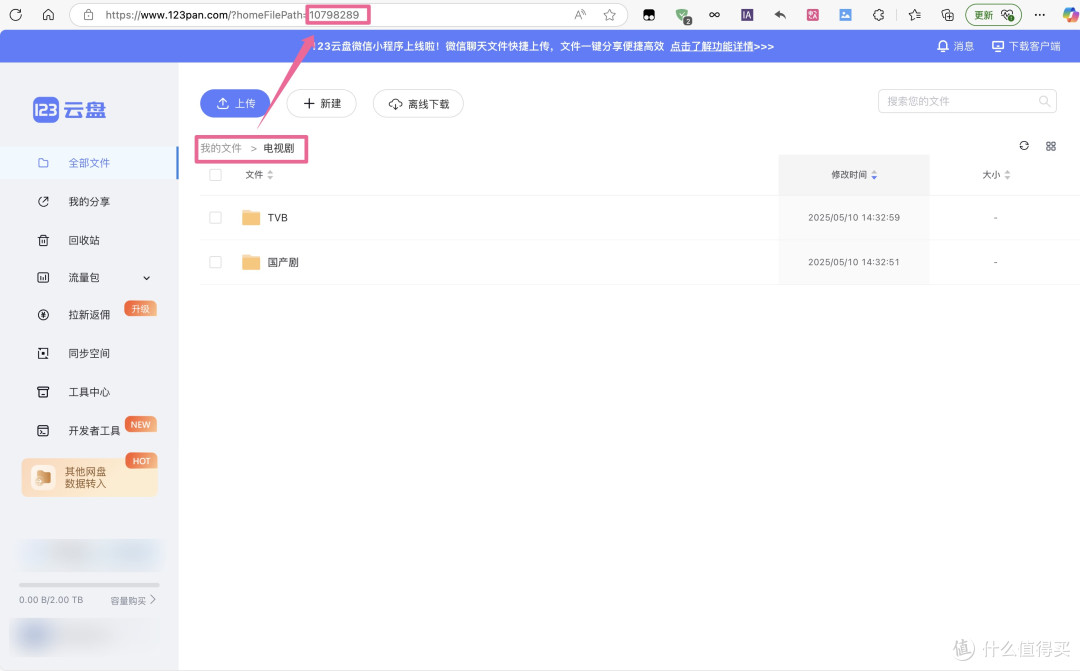Click 电视剧 breadcrumb

pyautogui.click(x=279, y=148)
